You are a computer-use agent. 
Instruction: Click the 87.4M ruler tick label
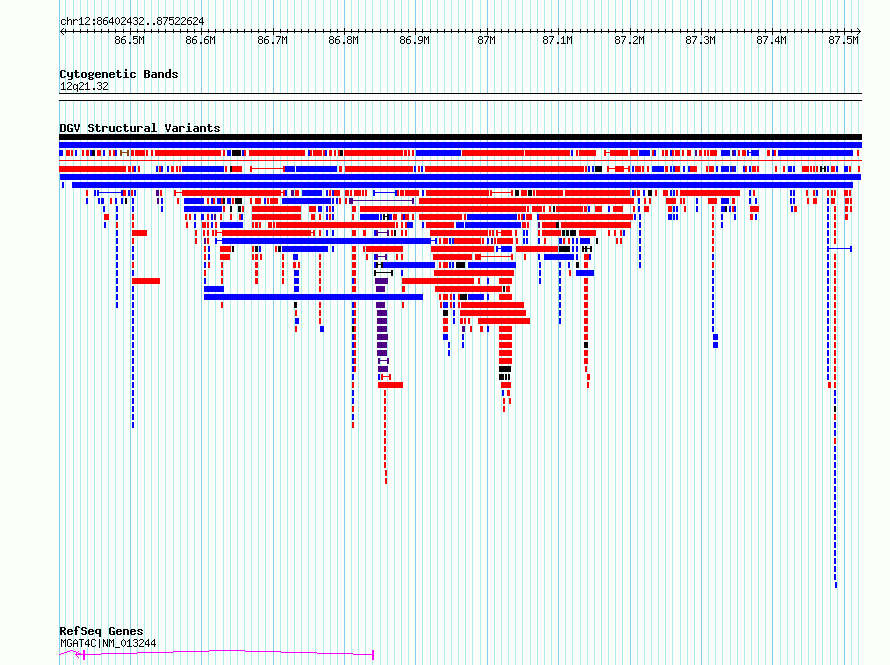772,40
